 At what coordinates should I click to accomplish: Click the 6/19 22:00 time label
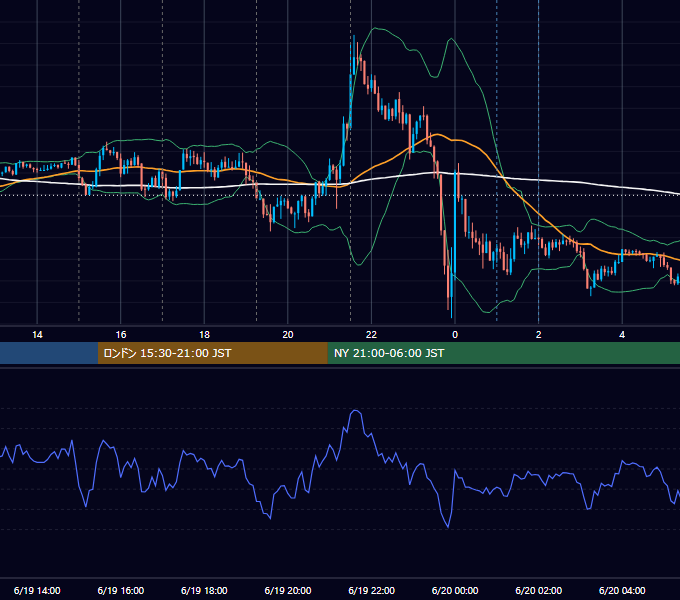372,590
